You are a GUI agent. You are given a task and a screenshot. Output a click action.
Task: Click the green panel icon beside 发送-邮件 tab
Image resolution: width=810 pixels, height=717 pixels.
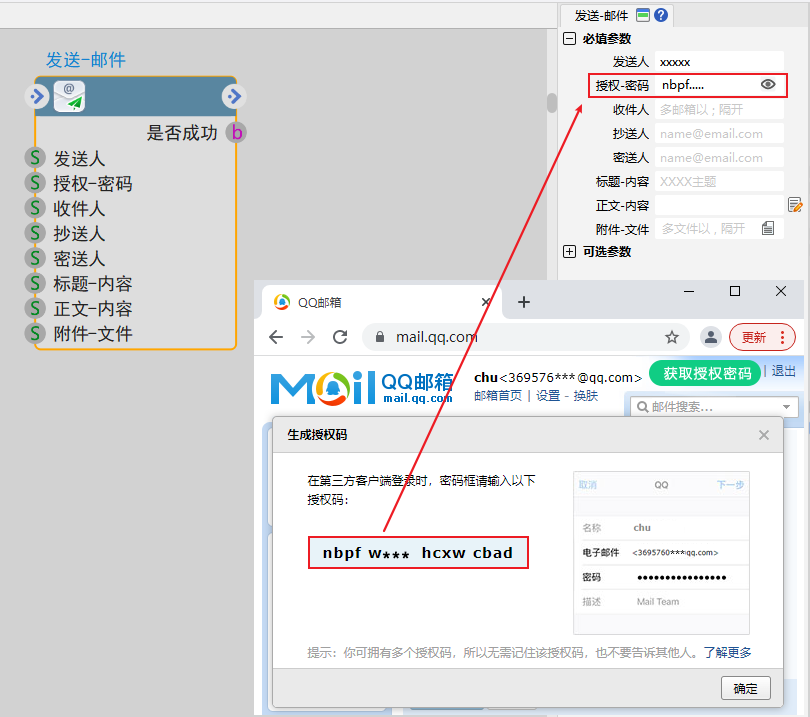coord(643,15)
